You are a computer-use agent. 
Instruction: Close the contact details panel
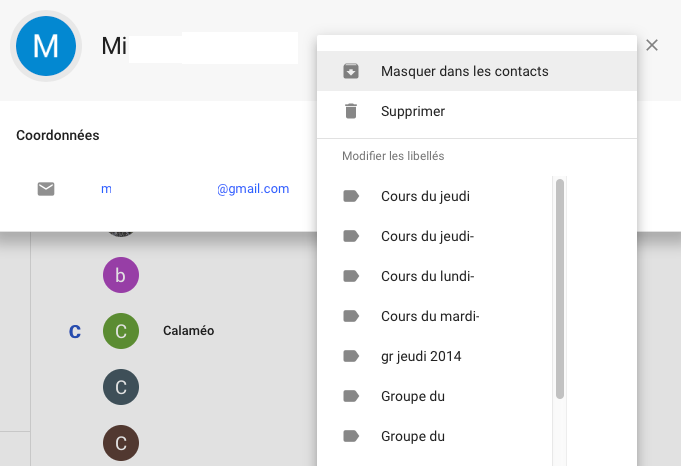(651, 45)
